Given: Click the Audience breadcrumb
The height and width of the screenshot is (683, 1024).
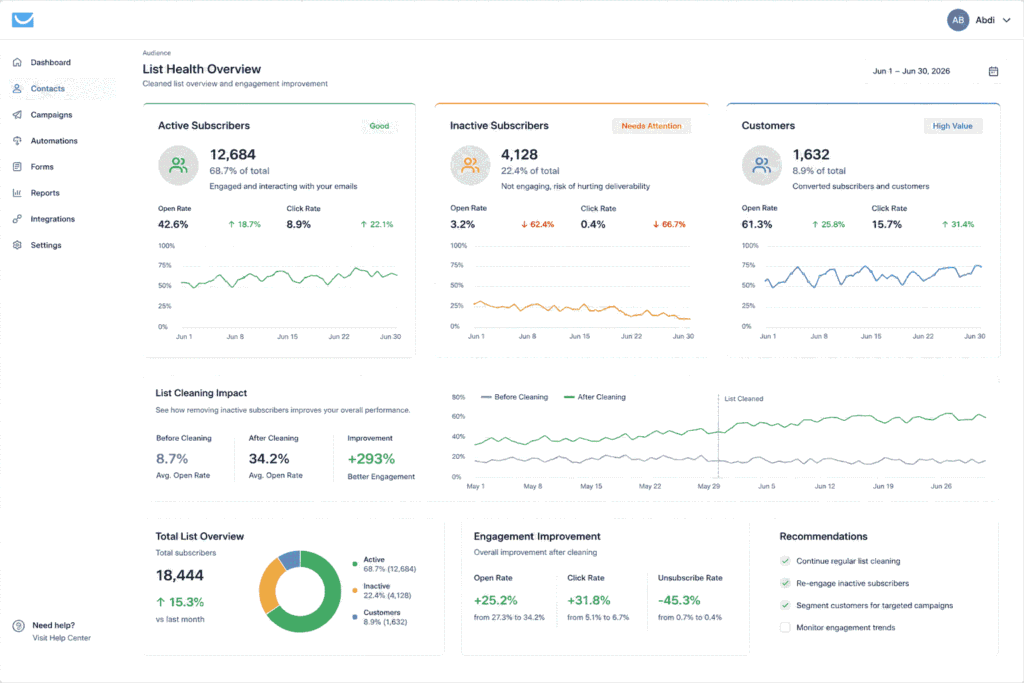Looking at the screenshot, I should click(x=157, y=53).
